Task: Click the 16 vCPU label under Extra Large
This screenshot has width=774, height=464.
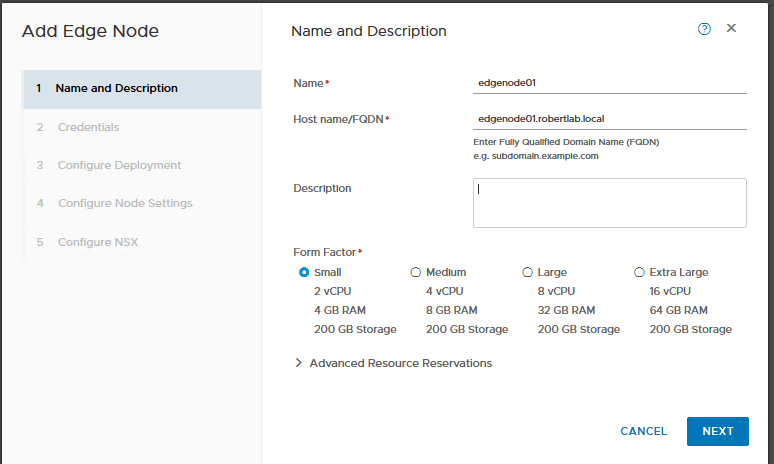Action: pos(670,291)
